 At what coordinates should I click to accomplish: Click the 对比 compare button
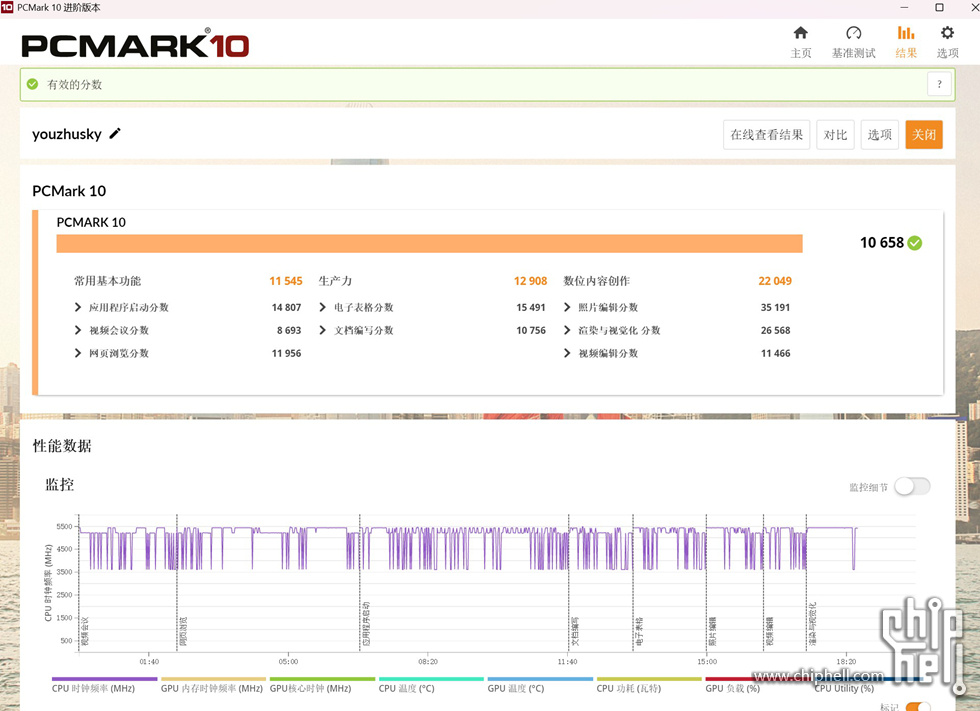(835, 135)
